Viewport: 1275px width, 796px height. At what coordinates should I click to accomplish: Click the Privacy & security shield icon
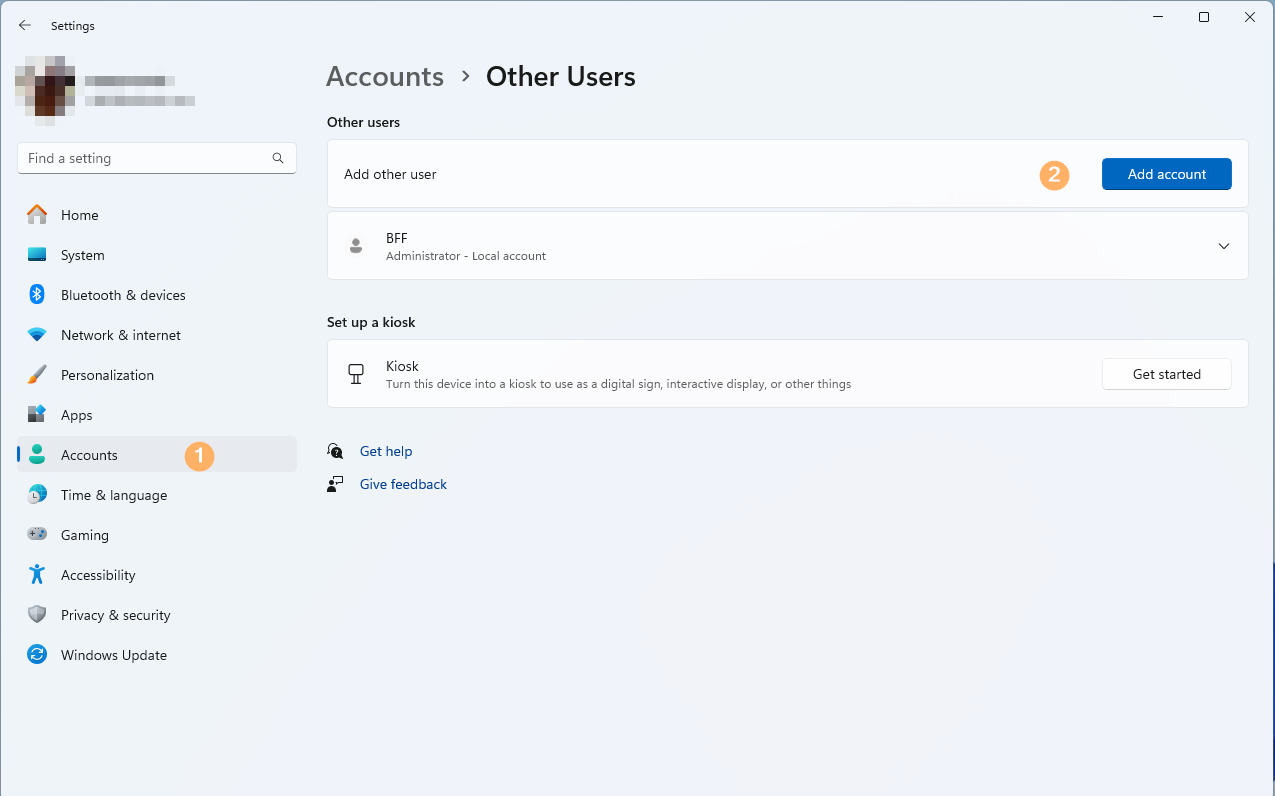tap(37, 615)
